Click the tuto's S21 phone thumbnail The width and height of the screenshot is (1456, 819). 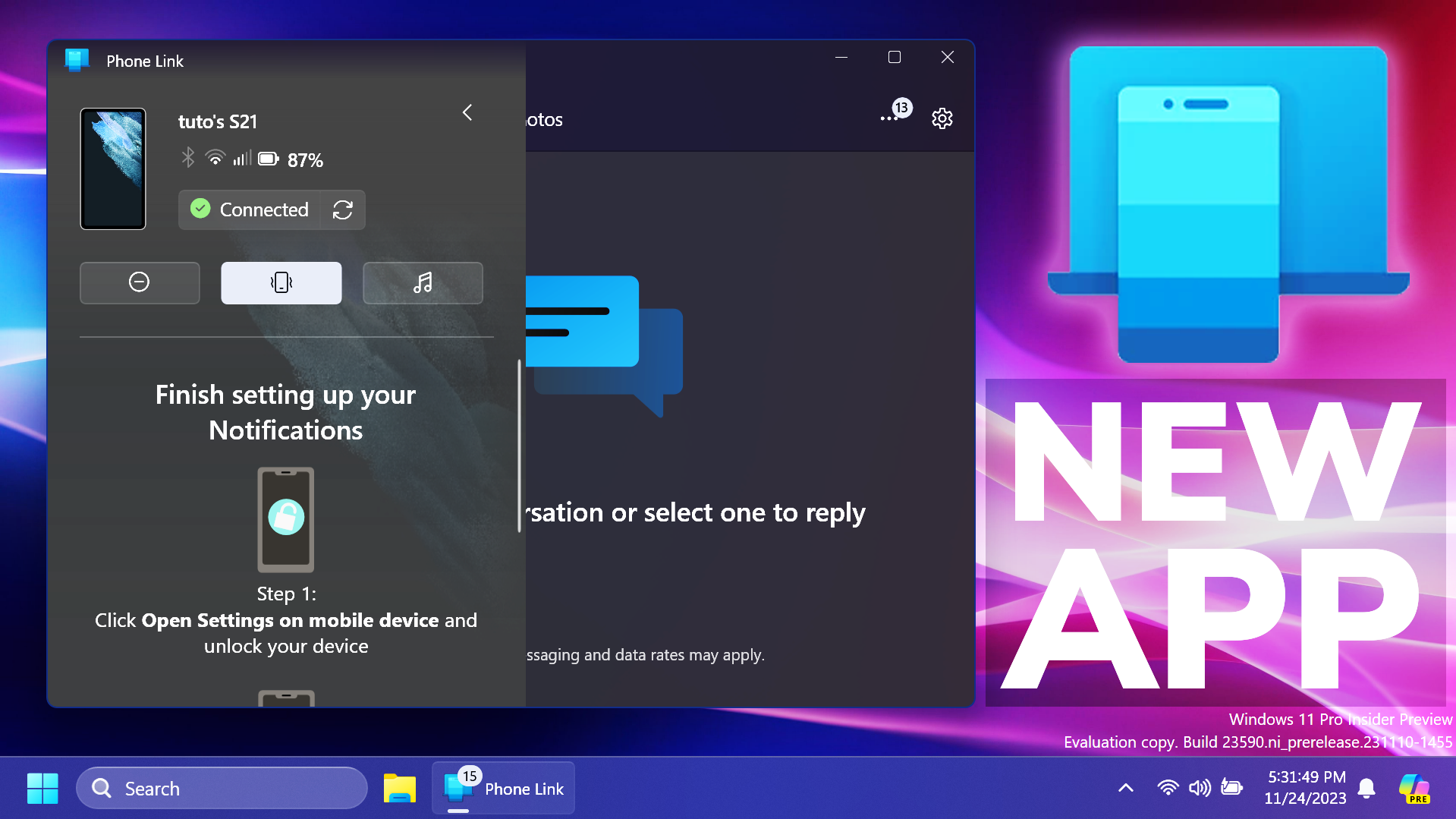tap(112, 169)
